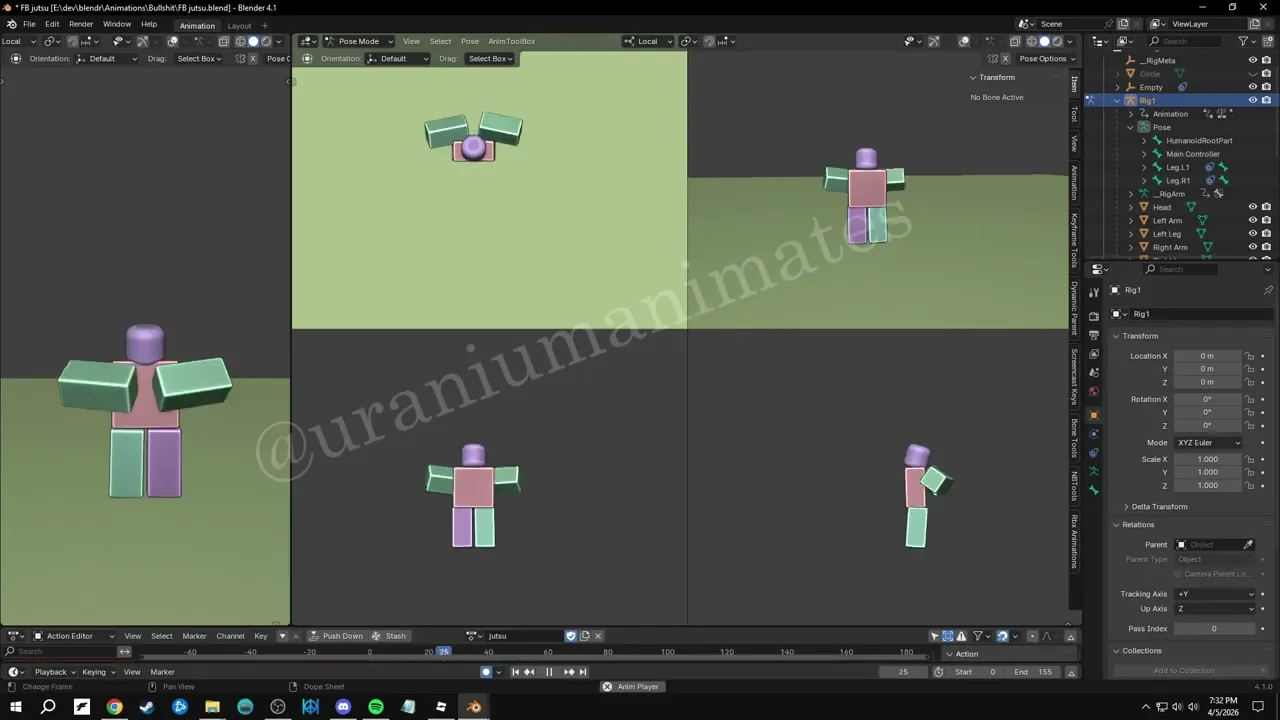Toggle visibility eye for Empty object
This screenshot has height=720, width=1280.
[1252, 87]
